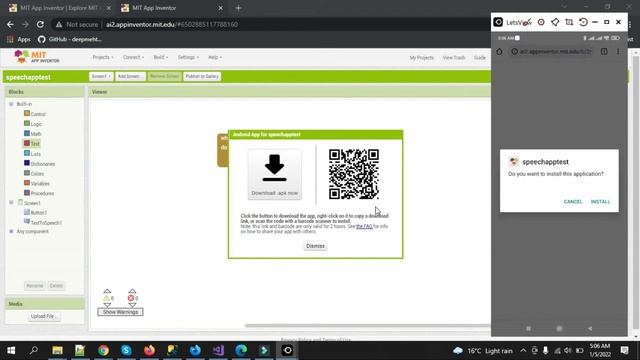Click Add Screen button
The height and width of the screenshot is (360, 640).
(130, 76)
